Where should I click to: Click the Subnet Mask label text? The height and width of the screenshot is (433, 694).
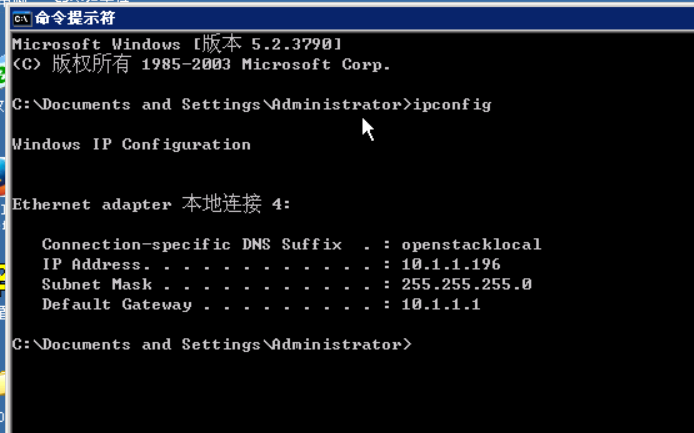[x=97, y=284]
